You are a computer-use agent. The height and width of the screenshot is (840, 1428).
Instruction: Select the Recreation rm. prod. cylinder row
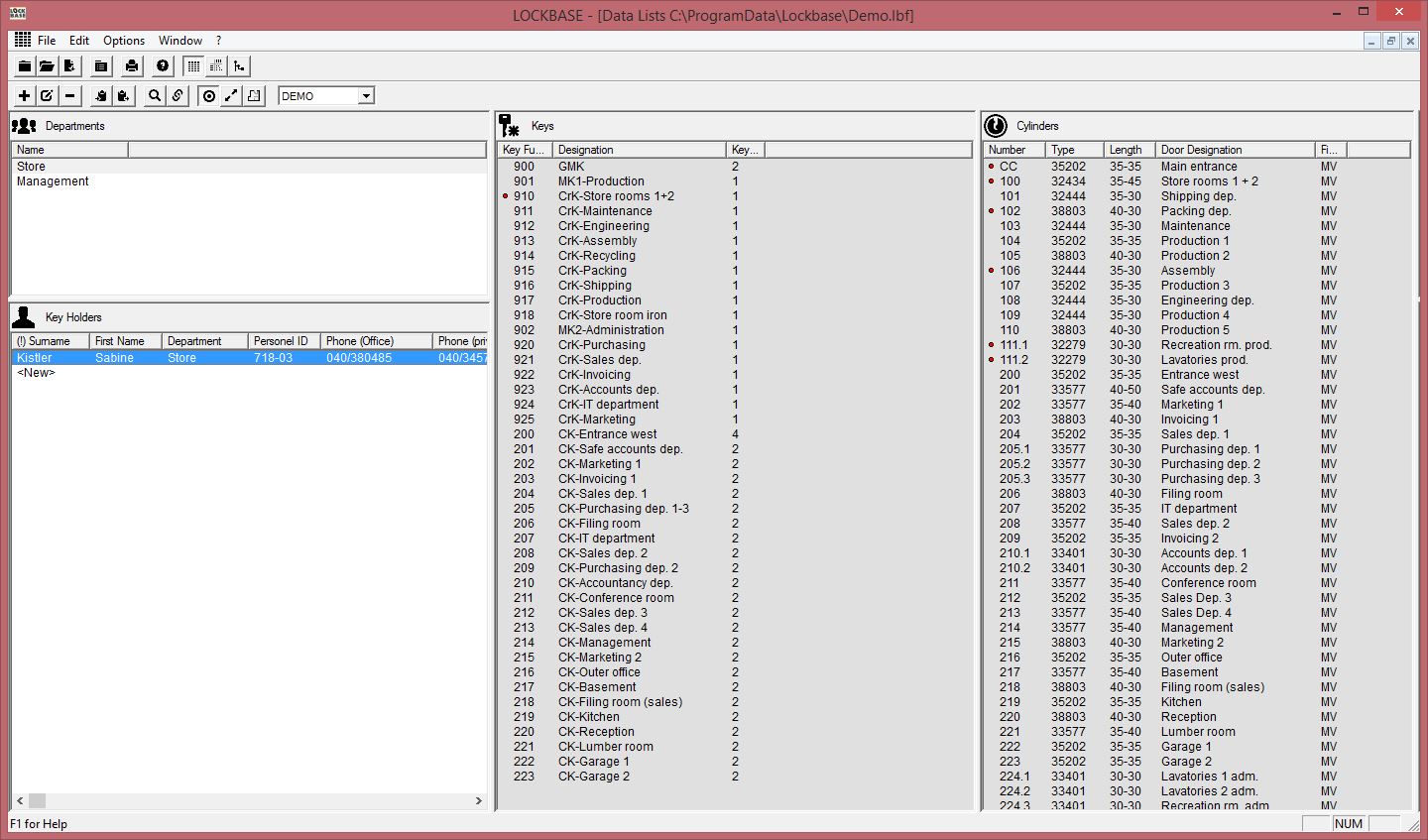[x=1197, y=345]
